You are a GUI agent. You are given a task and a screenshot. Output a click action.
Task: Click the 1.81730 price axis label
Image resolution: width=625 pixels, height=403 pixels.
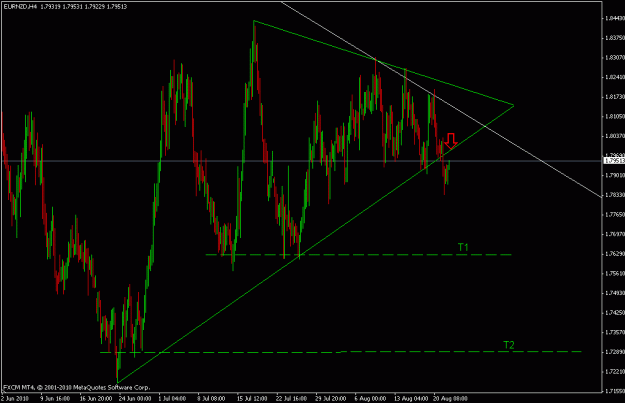(x=614, y=97)
